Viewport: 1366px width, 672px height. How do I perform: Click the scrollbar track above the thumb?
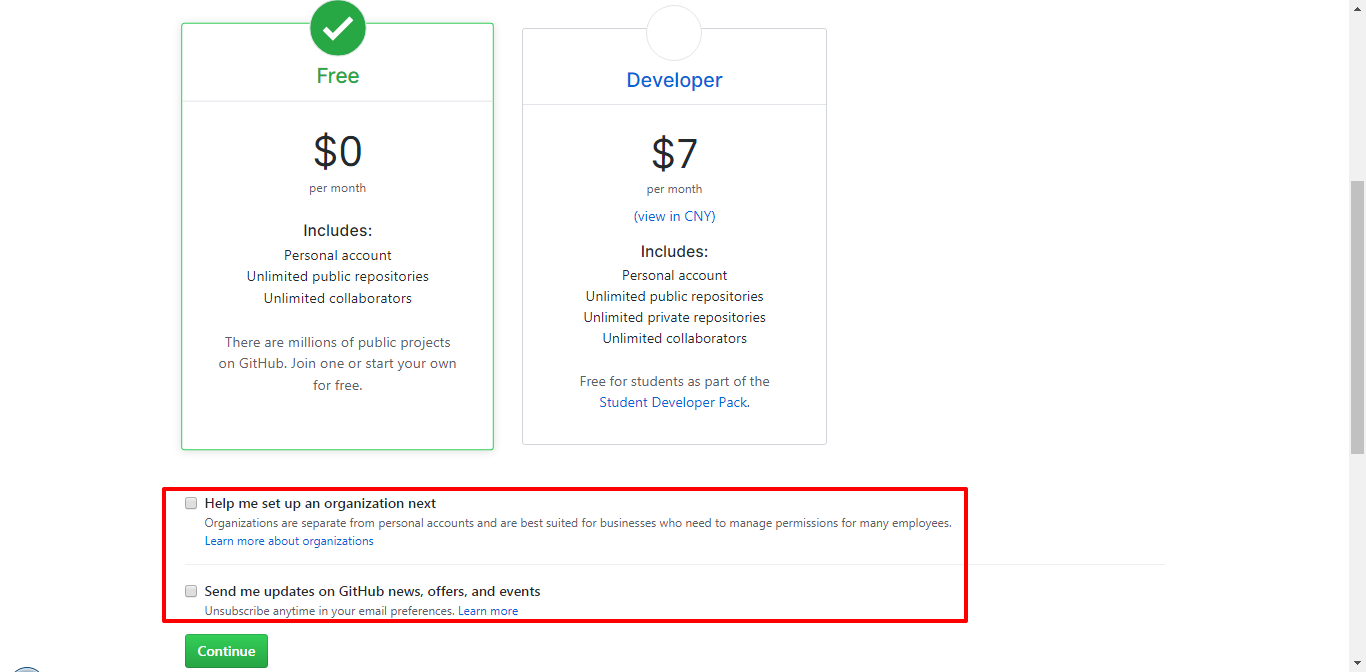(1357, 90)
